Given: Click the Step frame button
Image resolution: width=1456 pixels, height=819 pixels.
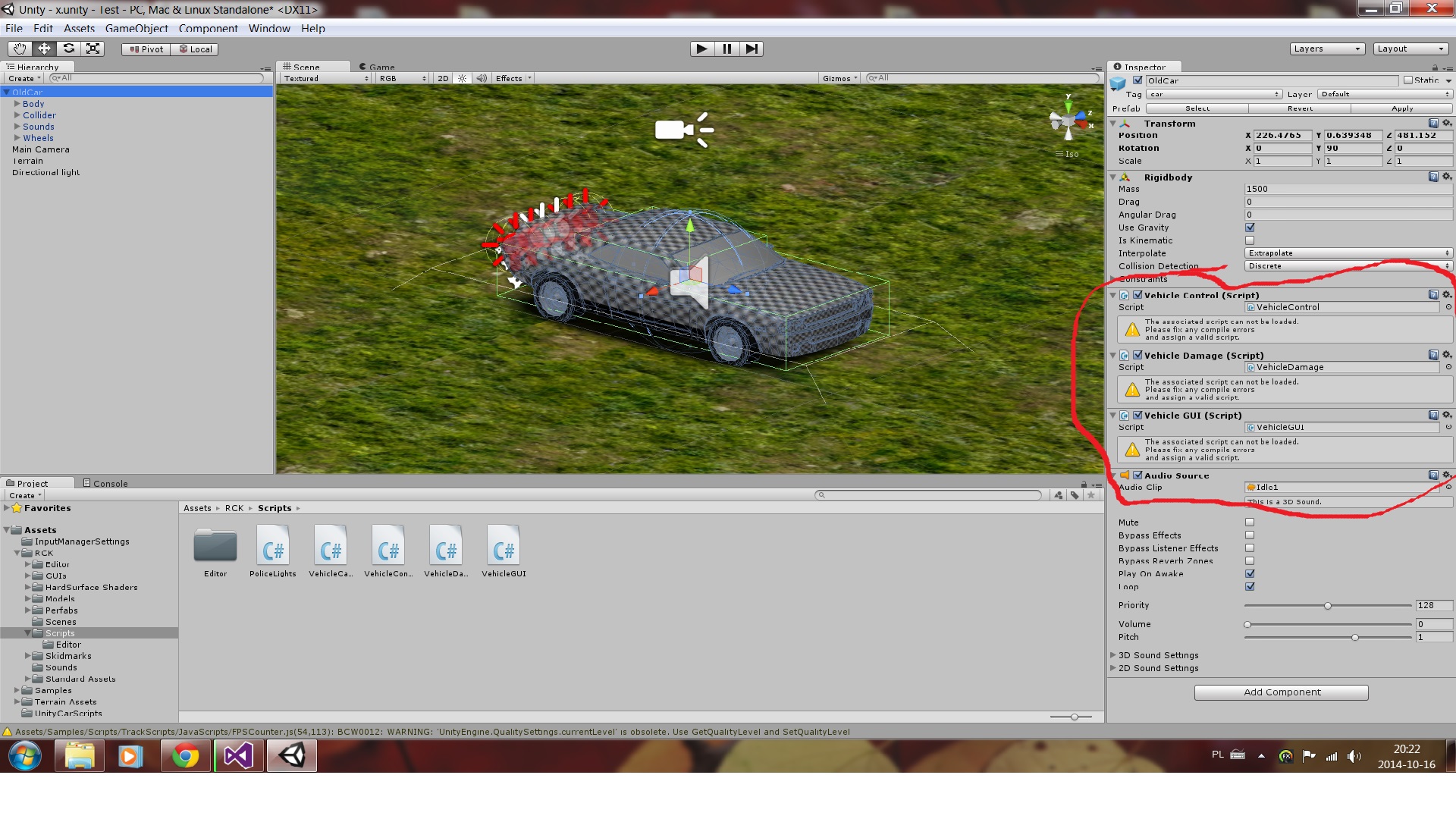Looking at the screenshot, I should pos(751,49).
